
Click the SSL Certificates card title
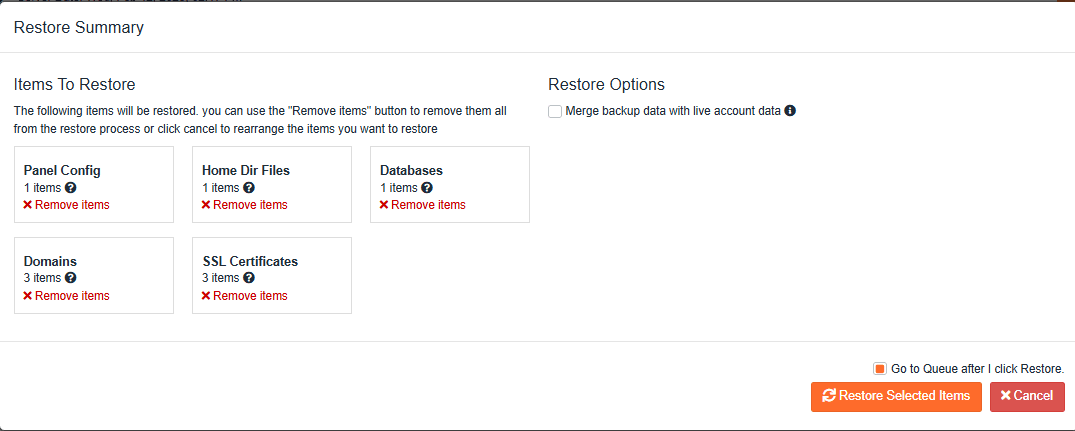(x=250, y=262)
